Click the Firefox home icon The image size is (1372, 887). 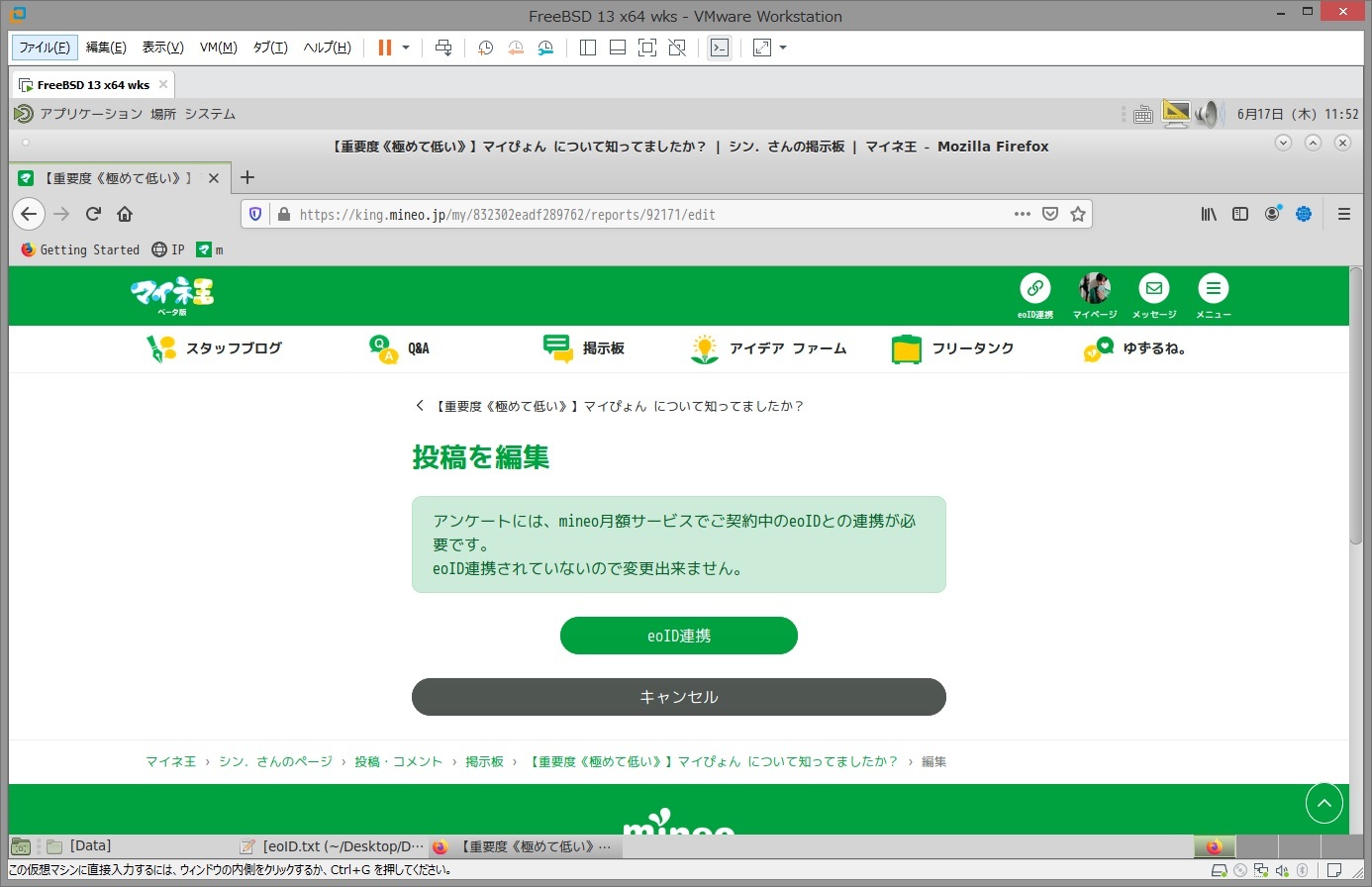(125, 214)
